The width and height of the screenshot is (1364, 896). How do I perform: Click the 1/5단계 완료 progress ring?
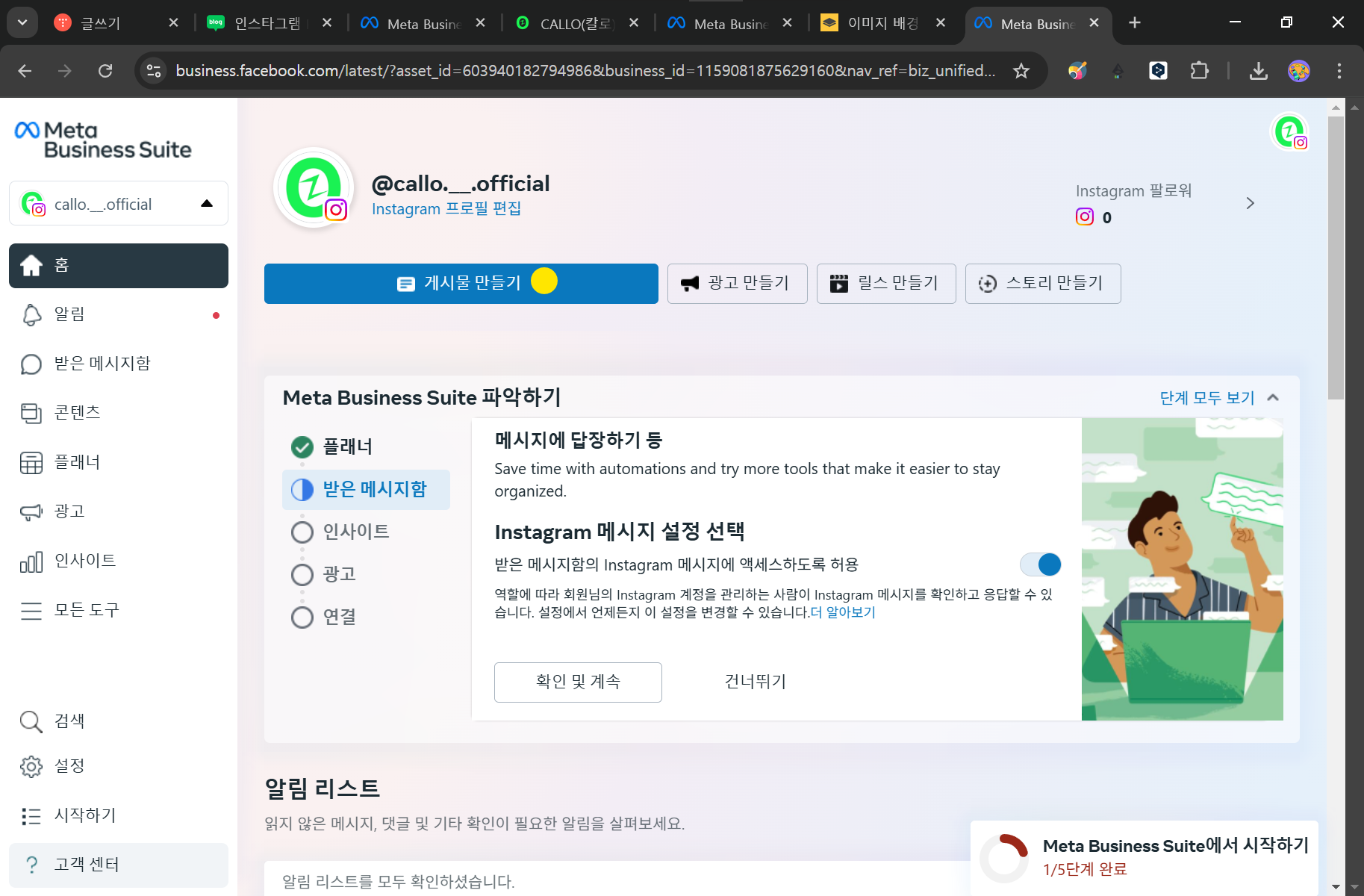point(1004,859)
